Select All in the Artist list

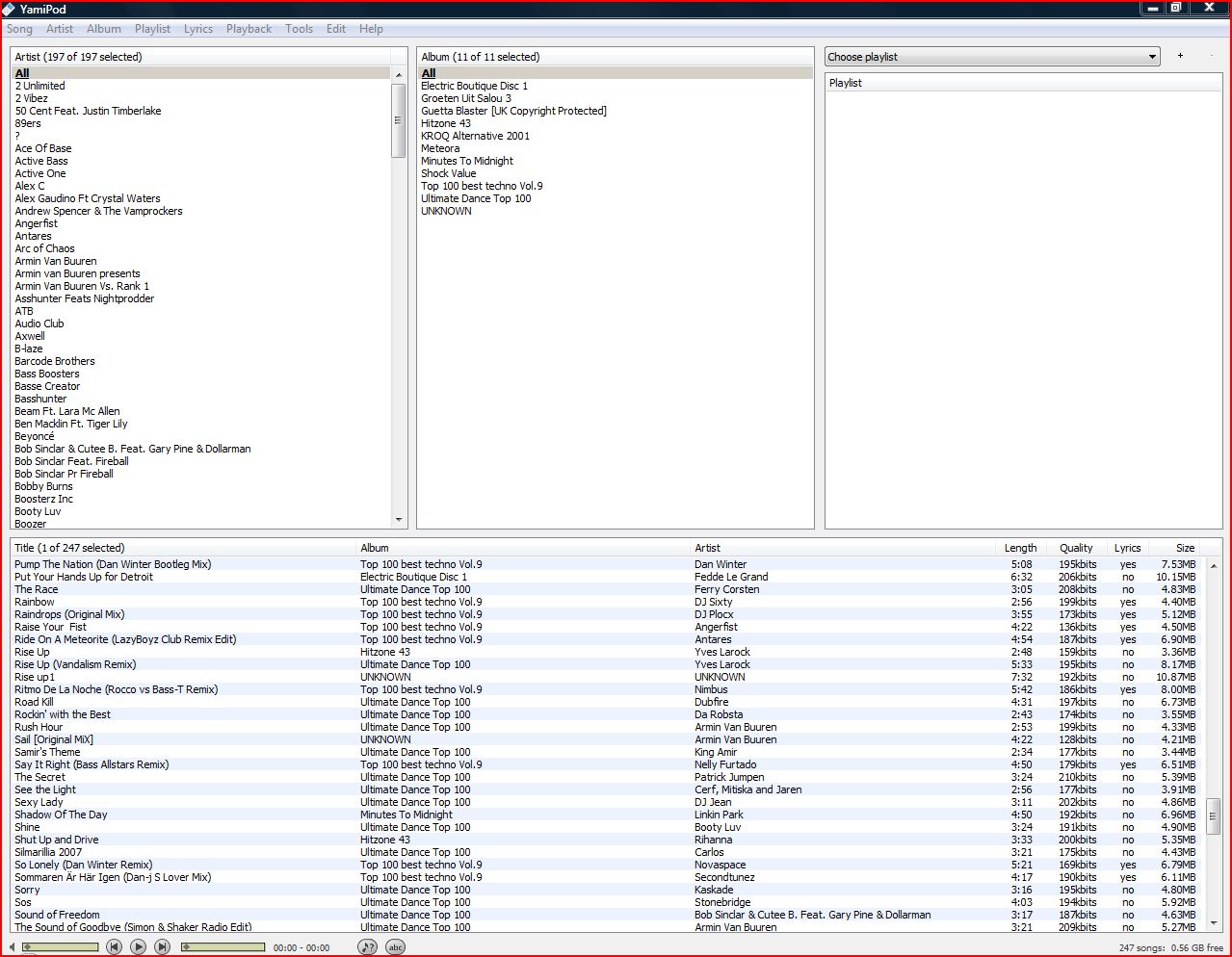(200, 73)
